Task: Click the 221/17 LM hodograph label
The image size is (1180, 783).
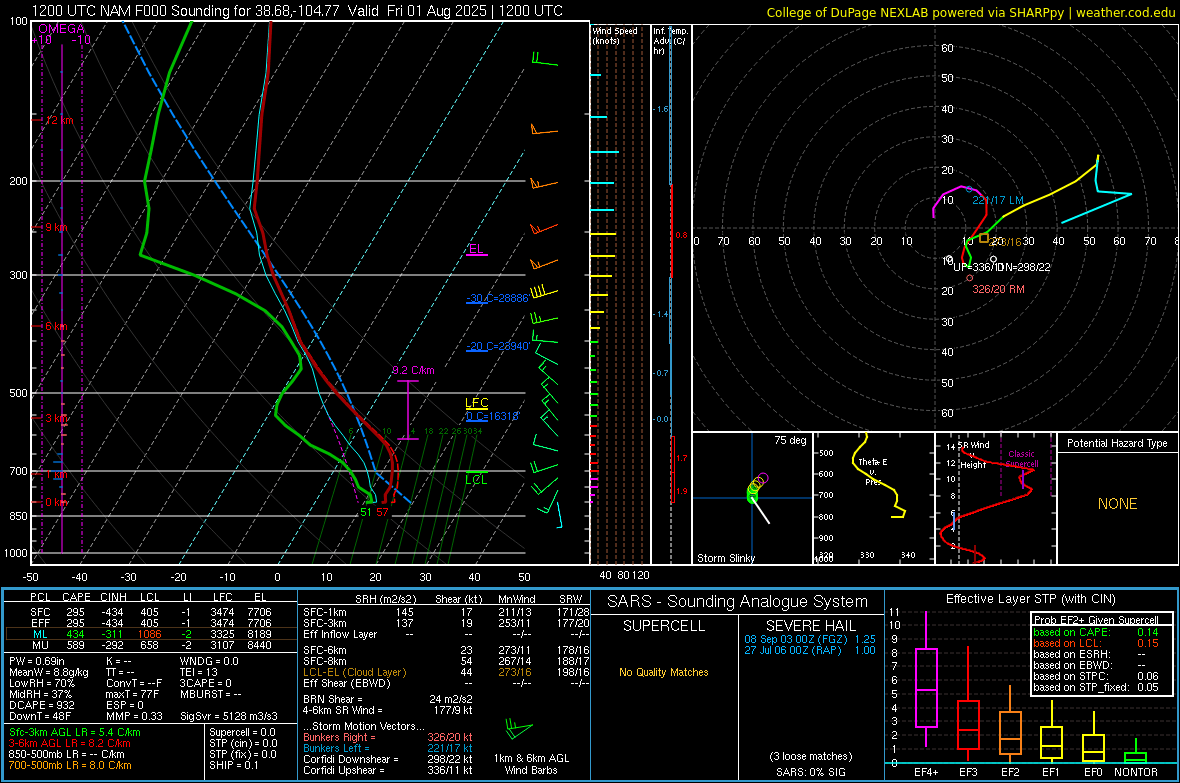Action: coord(998,200)
